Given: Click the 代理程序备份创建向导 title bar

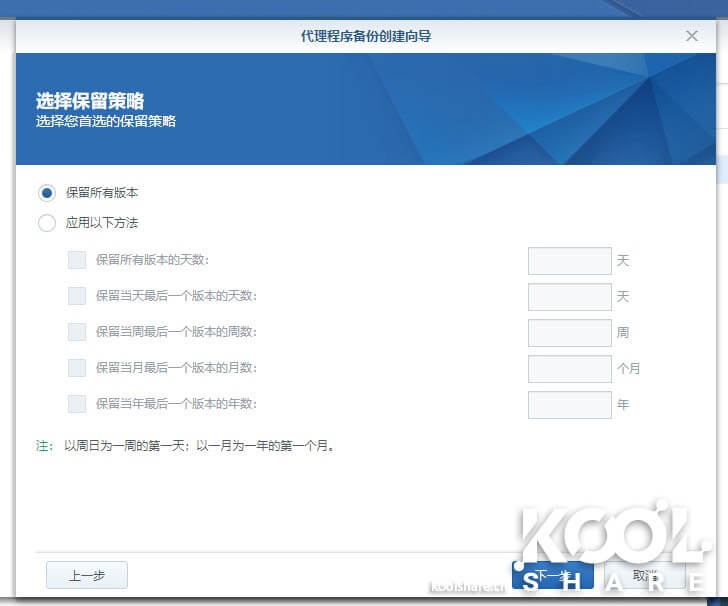Looking at the screenshot, I should point(366,36).
